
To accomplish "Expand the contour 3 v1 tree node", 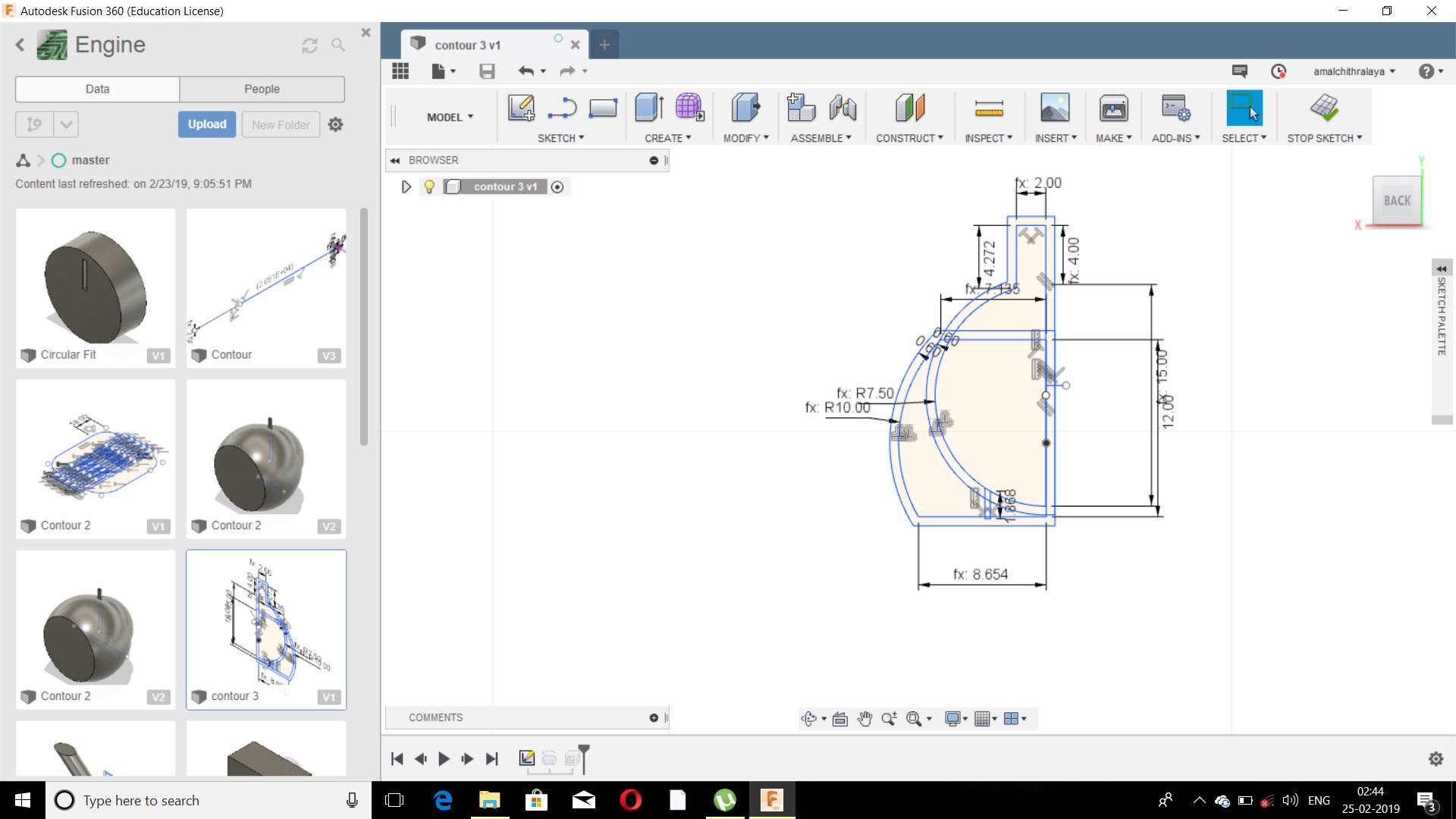I will pos(406,187).
